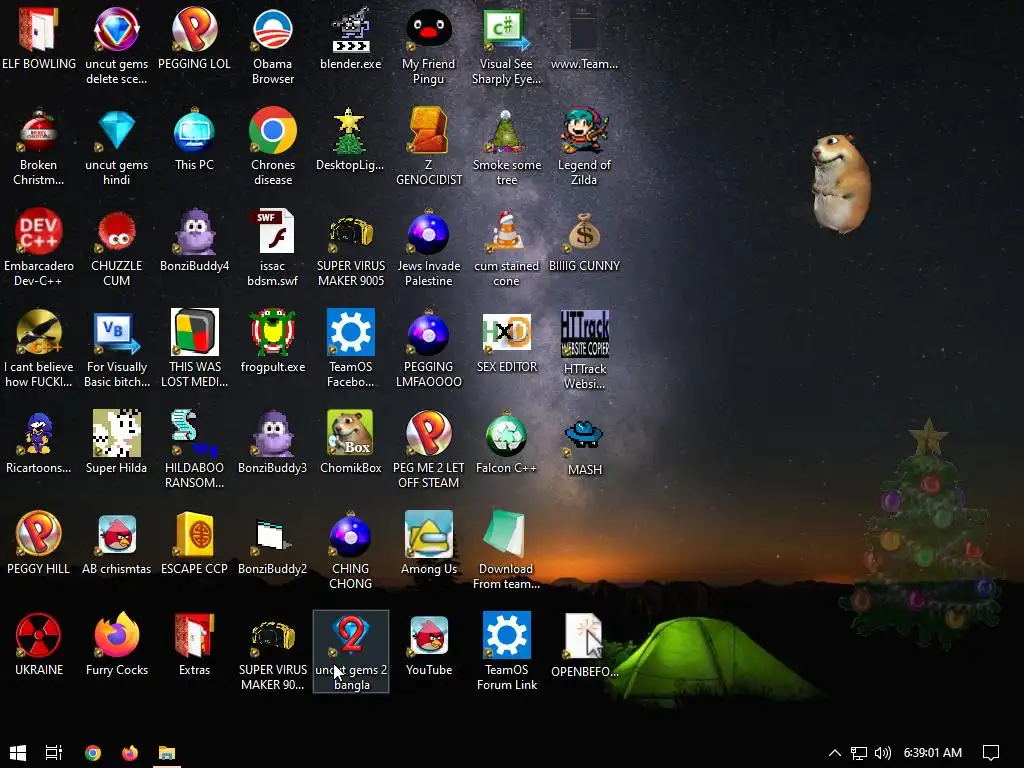This screenshot has width=1024, height=768.
Task: Click the BonziBuddy2 icon
Action: coord(272,536)
